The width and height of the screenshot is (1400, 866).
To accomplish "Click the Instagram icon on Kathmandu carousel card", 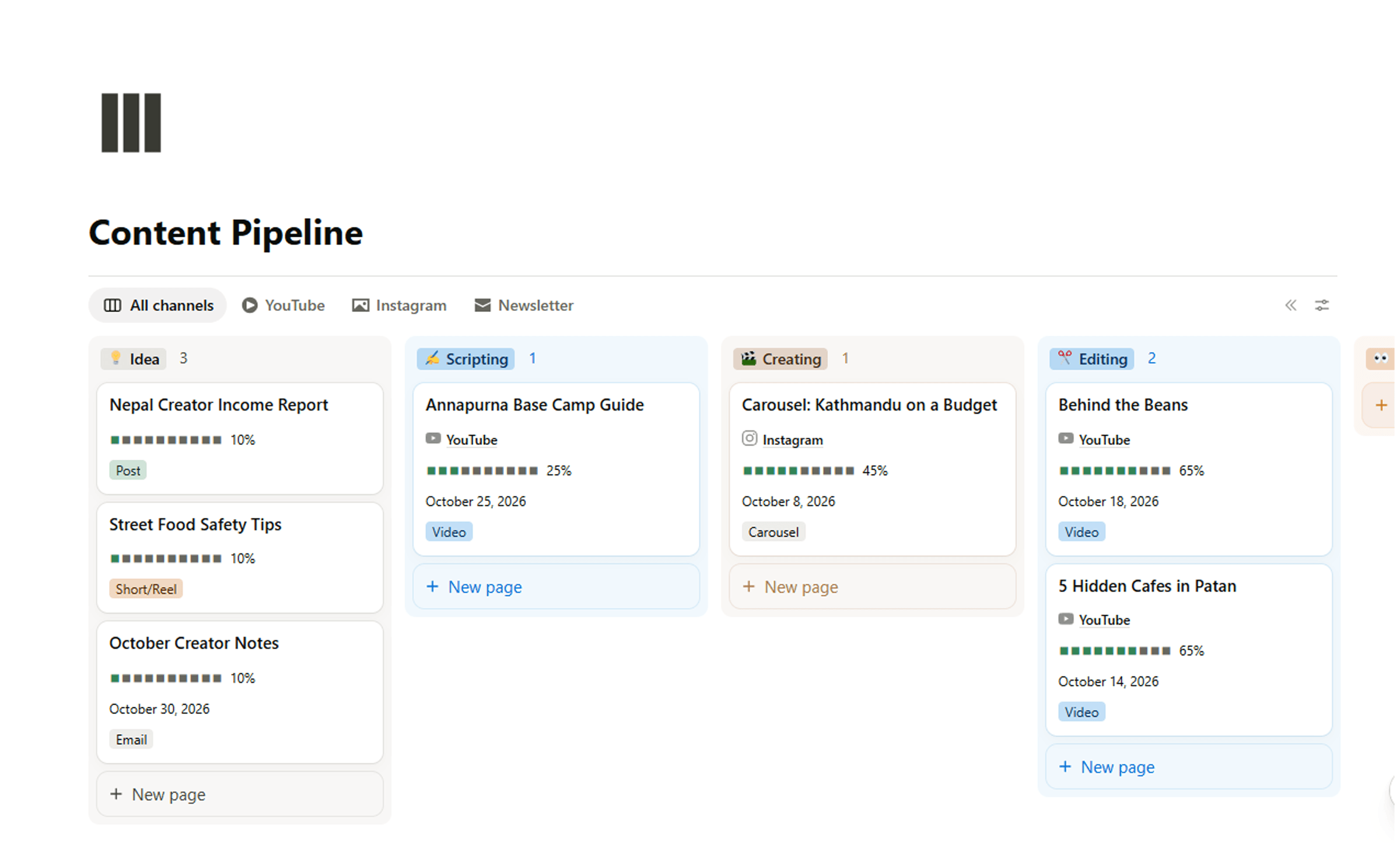I will coord(750,439).
